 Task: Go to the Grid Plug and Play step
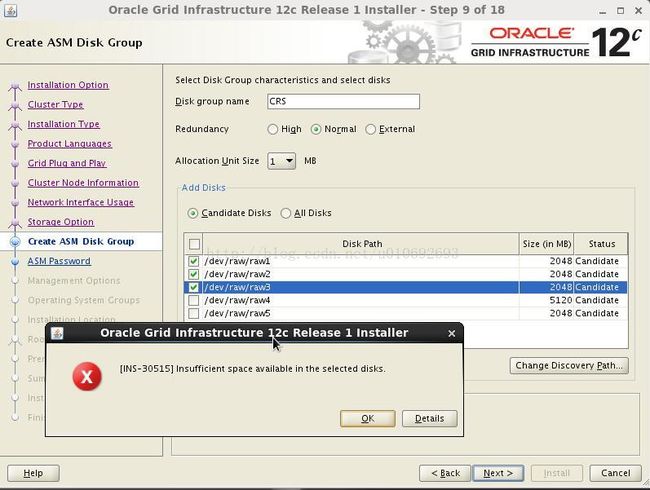click(67, 163)
